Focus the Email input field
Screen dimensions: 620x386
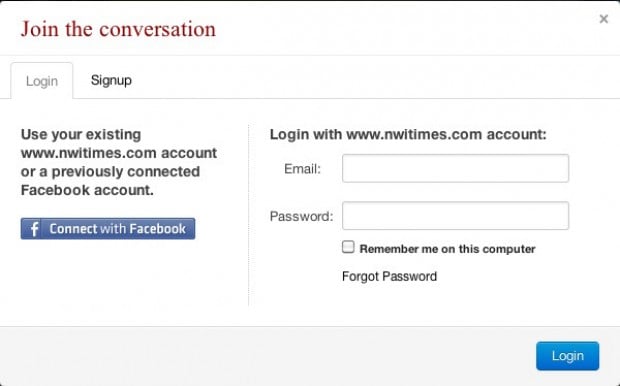pyautogui.click(x=456, y=168)
